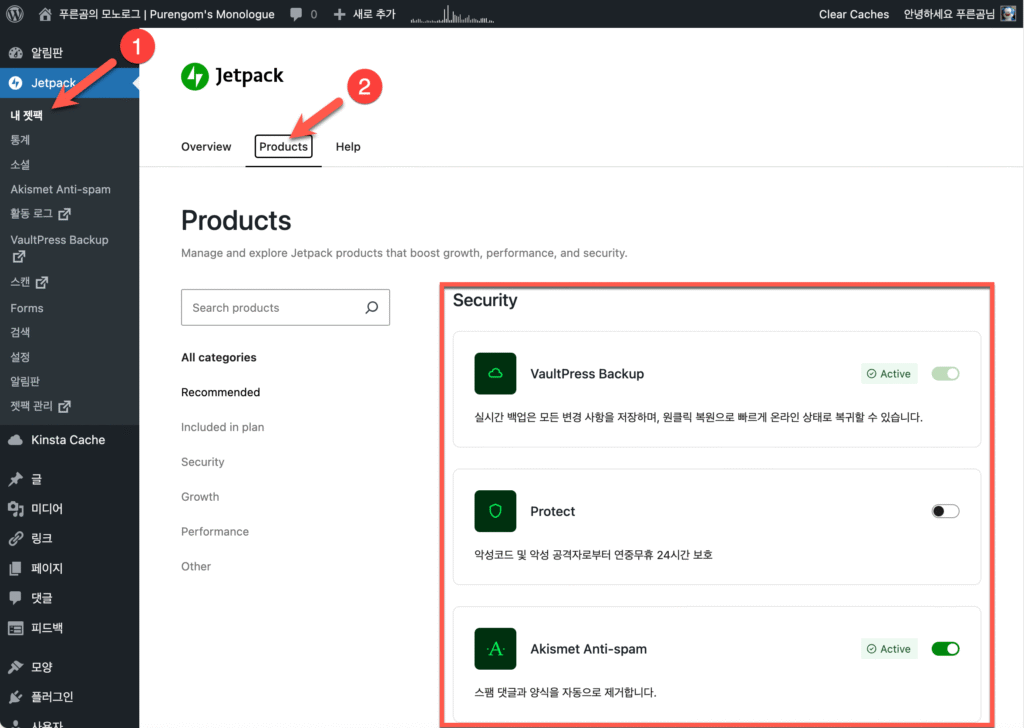Open 내 젯팩 in Jetpack submenu
The image size is (1024, 728).
tap(27, 116)
